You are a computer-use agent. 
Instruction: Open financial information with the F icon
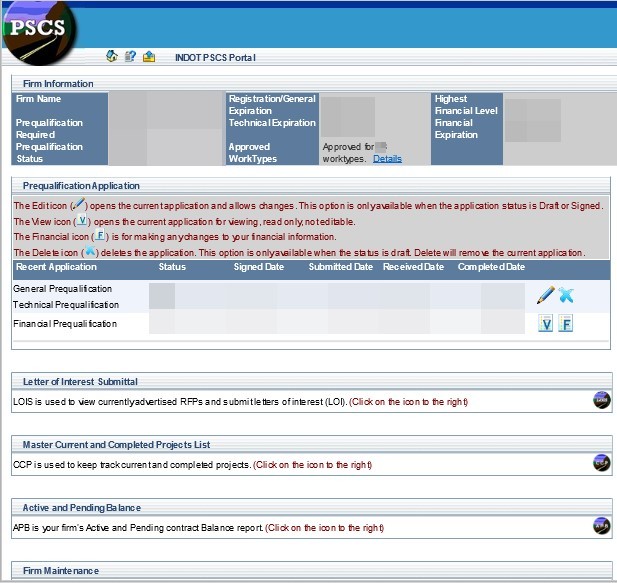pyautogui.click(x=565, y=324)
